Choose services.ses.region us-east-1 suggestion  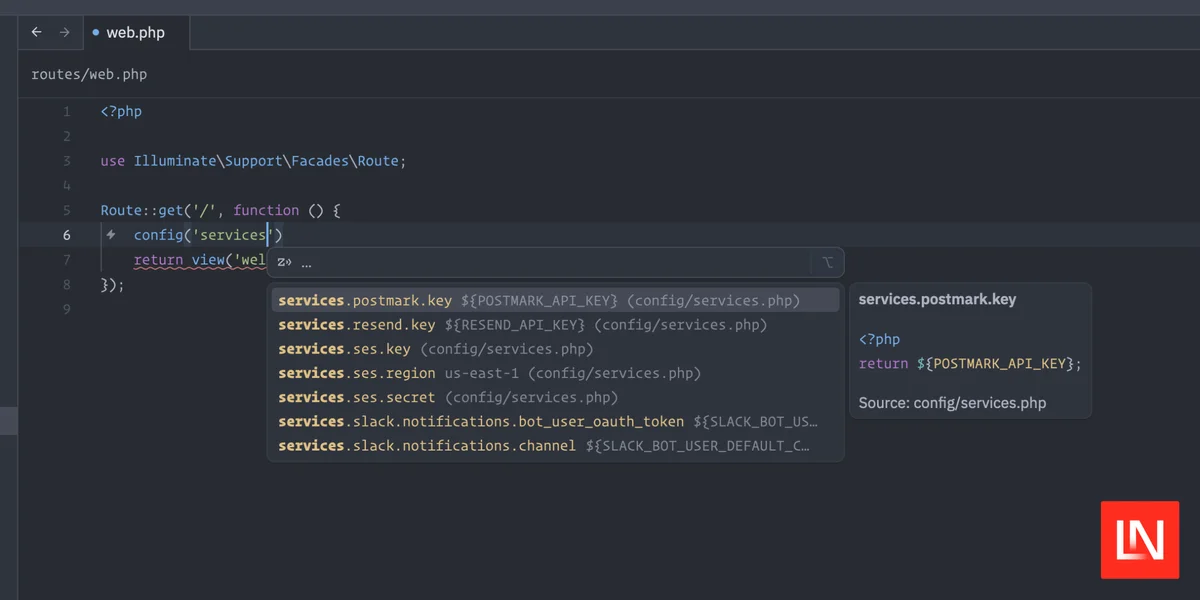click(x=556, y=373)
